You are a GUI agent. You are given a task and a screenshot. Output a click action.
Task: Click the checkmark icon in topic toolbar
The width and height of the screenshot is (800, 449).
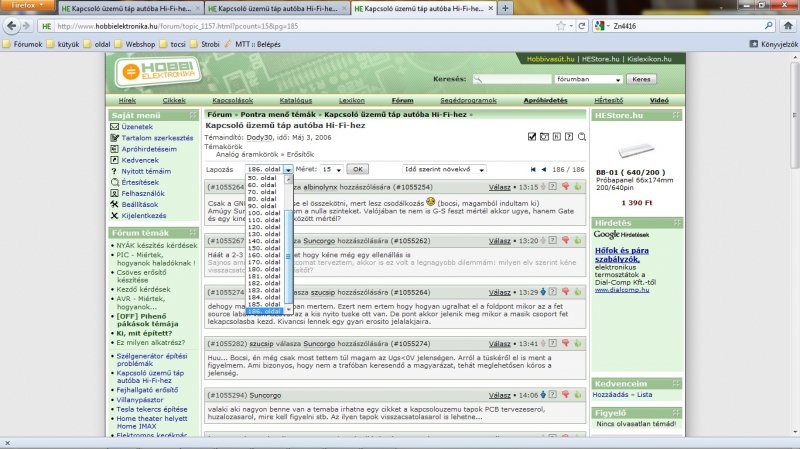click(x=532, y=137)
